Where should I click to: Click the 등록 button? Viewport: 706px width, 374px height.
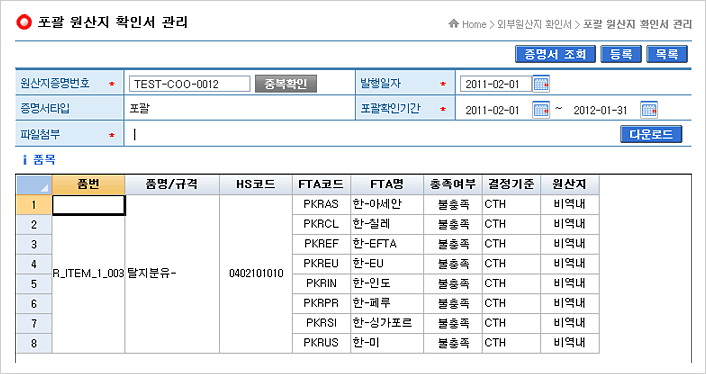click(621, 54)
